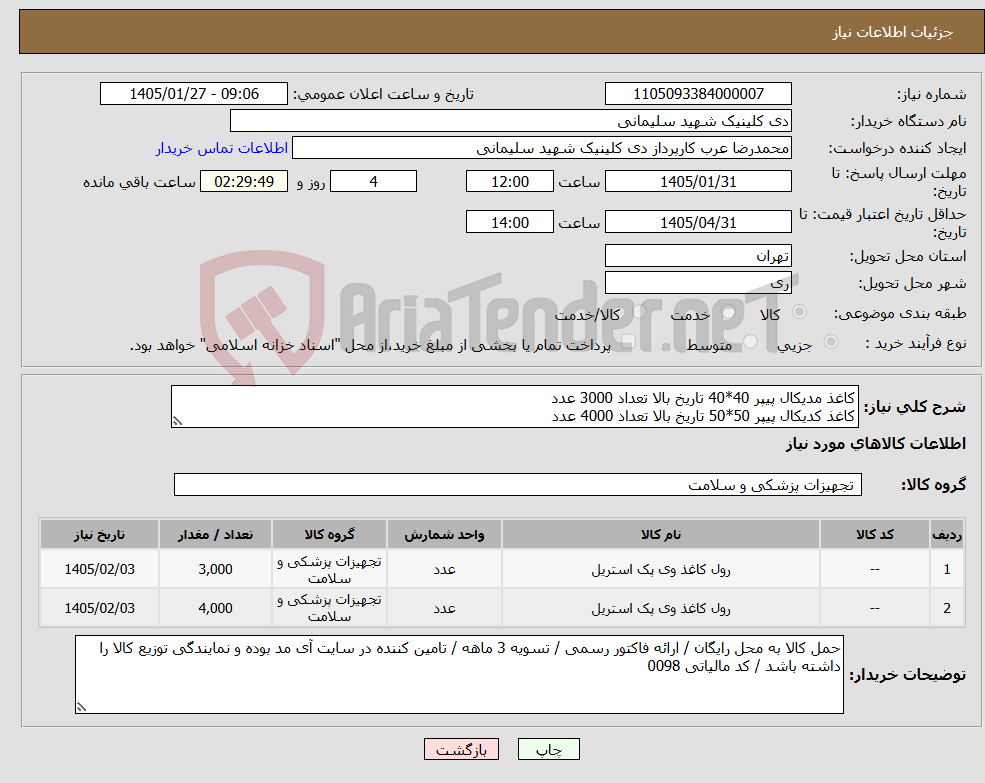Viewport: 985px width, 783px height.
Task: Click row 2 date 1405/02/03
Action: [99, 608]
